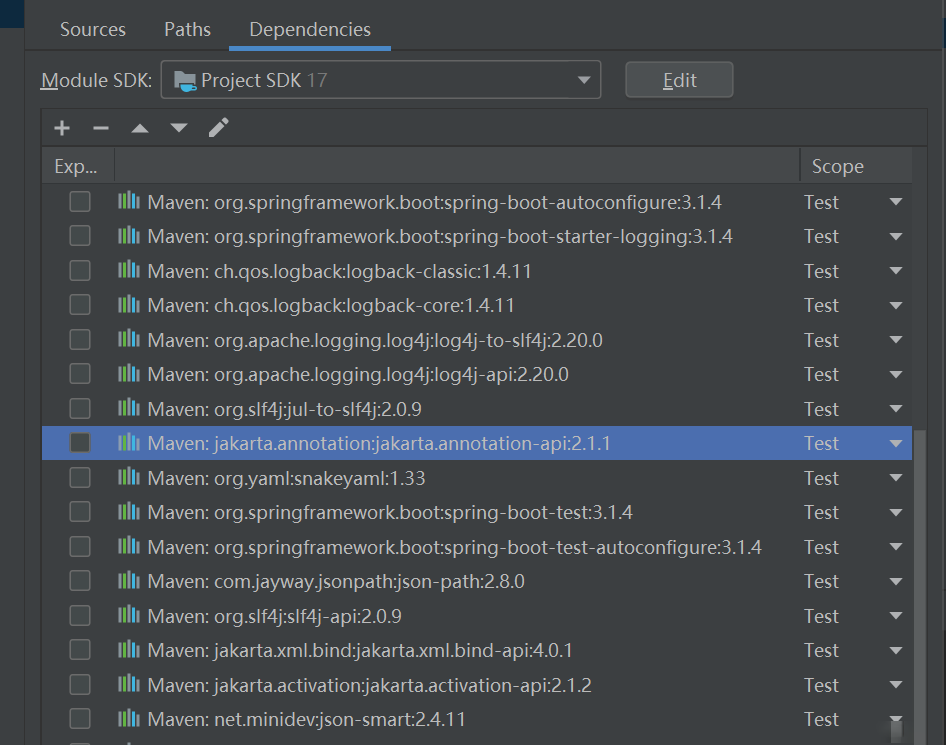Open scope dropdown for snakeyaml:1.33

pos(896,478)
